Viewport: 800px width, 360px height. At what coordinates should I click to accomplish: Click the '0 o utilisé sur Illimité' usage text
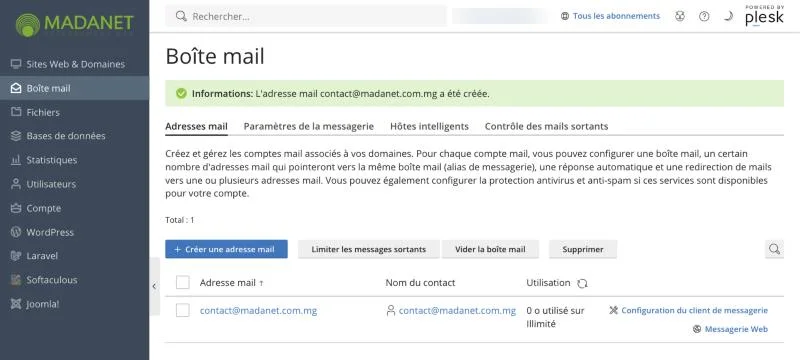(556, 317)
